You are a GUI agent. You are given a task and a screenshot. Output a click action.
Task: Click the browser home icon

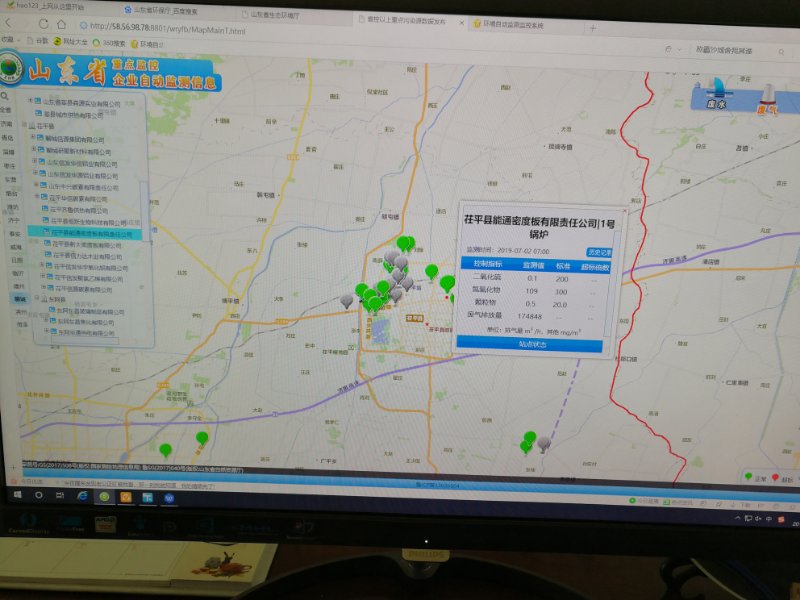click(64, 26)
